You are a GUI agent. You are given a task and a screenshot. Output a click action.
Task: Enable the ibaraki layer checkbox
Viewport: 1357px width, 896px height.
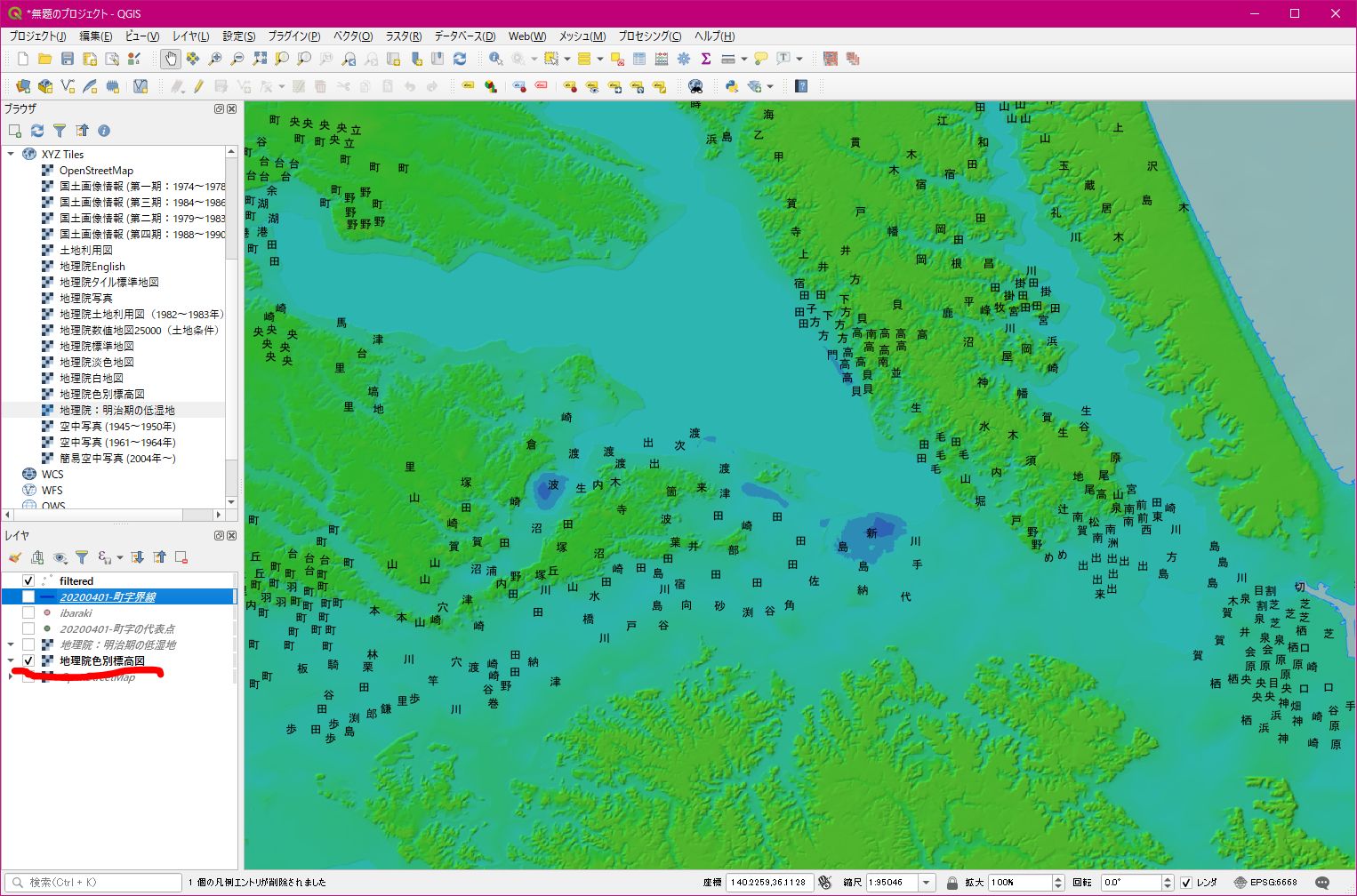(x=28, y=612)
